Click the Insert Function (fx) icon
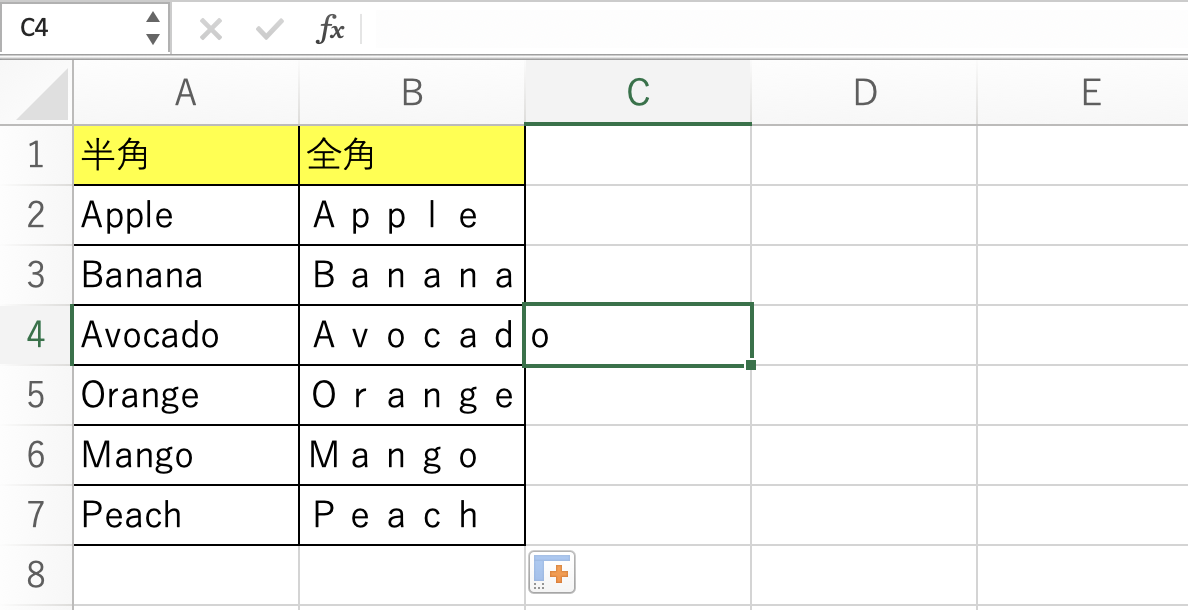The image size is (1188, 610). (331, 28)
